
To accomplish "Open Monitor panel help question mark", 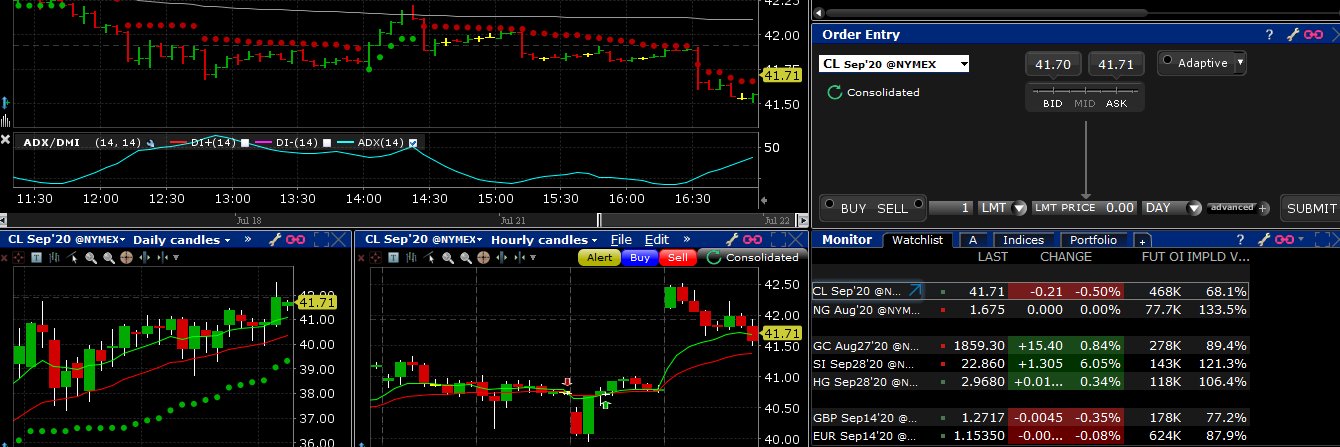I will 1240,240.
